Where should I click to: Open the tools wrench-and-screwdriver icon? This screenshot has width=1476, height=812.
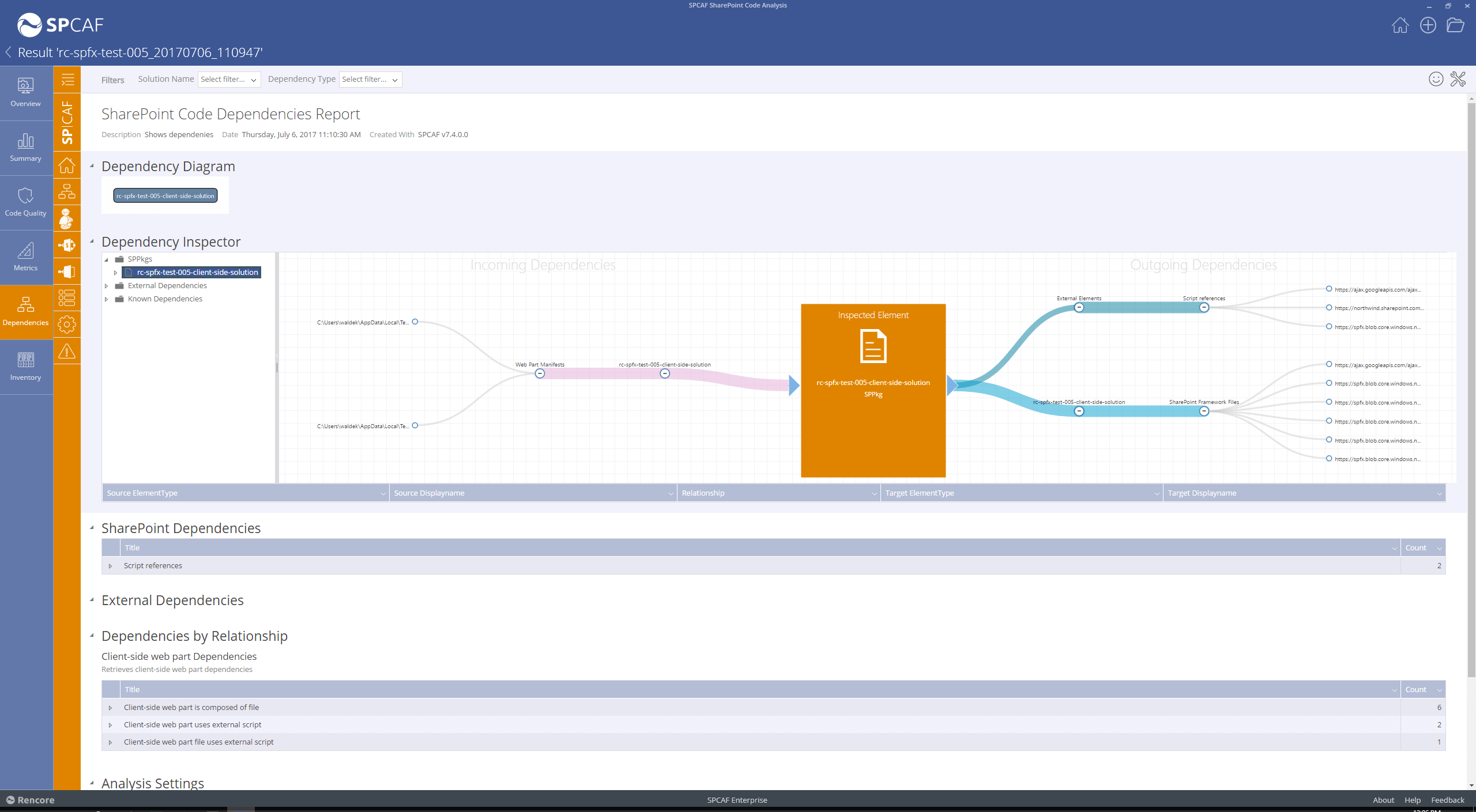[1458, 79]
